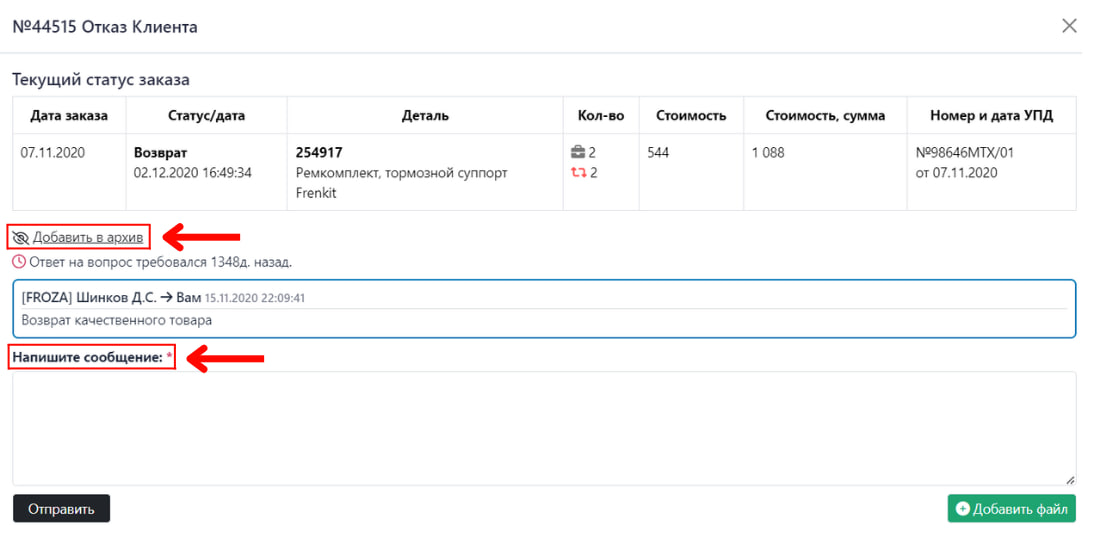This screenshot has height=537, width=1098.
Task: Open the Добавить в архив link
Action: 88,238
